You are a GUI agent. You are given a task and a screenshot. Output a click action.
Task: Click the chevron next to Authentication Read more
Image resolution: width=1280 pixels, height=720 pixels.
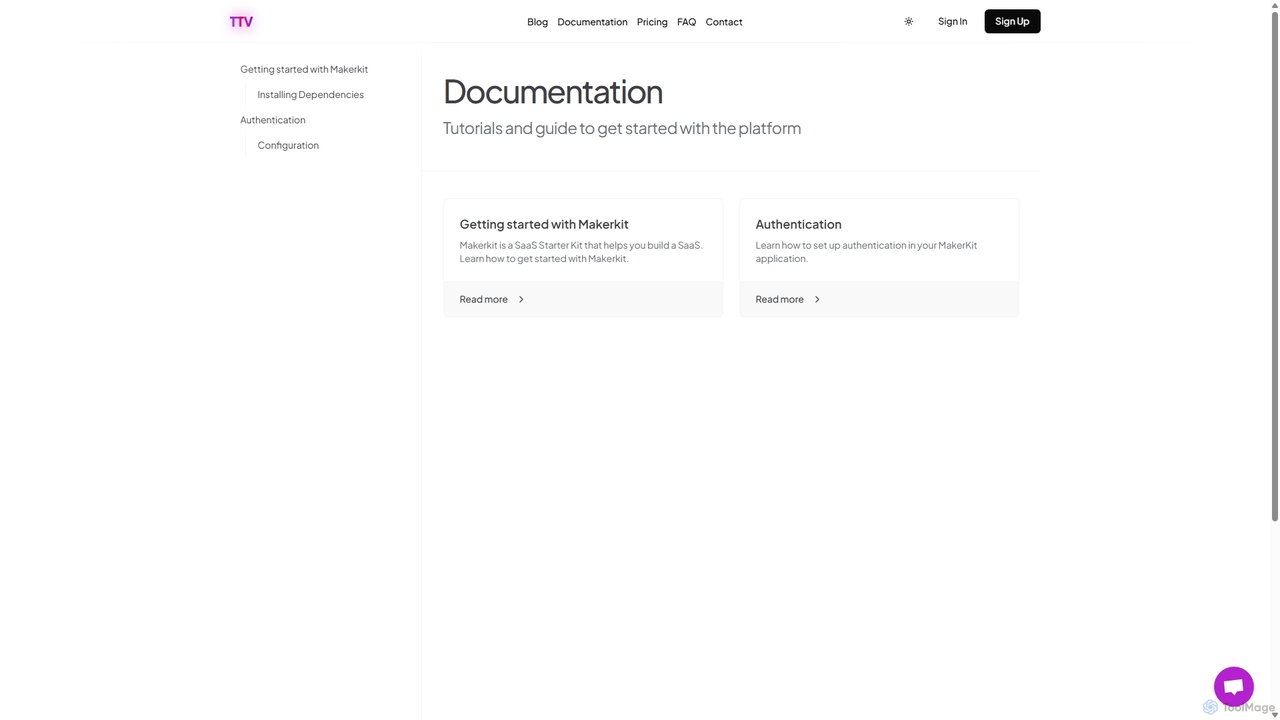(x=817, y=299)
